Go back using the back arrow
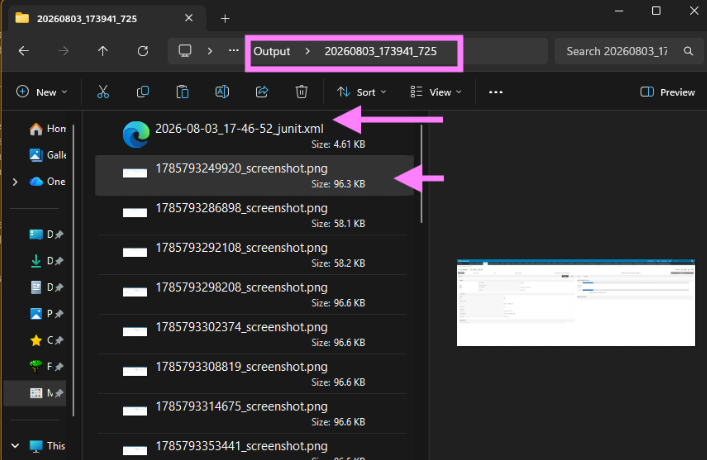The height and width of the screenshot is (460, 707). point(24,51)
